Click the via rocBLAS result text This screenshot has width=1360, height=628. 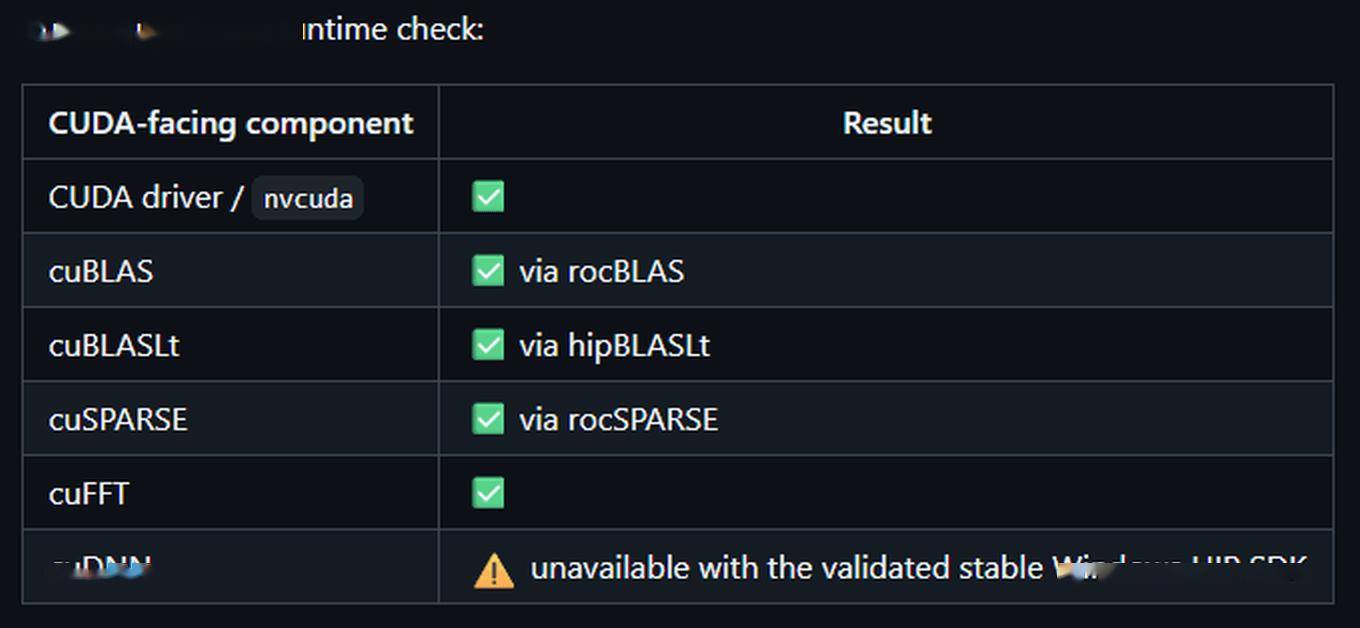[602, 271]
